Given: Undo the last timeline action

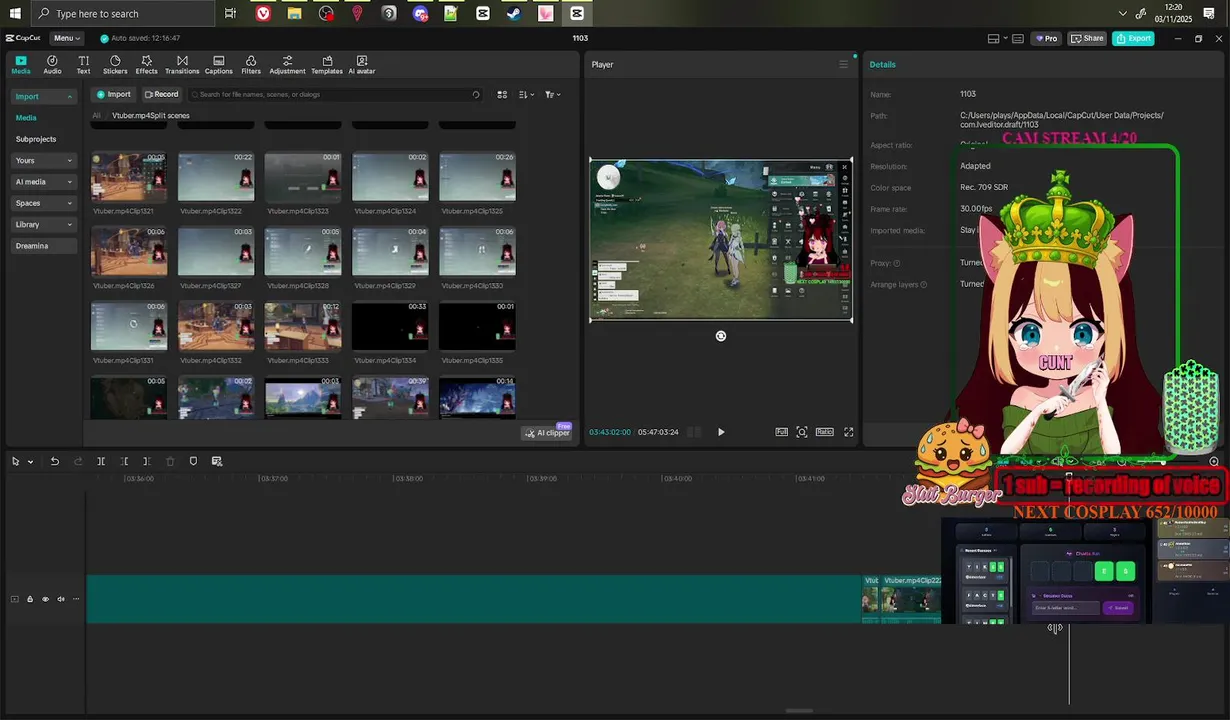Looking at the screenshot, I should click(x=55, y=461).
